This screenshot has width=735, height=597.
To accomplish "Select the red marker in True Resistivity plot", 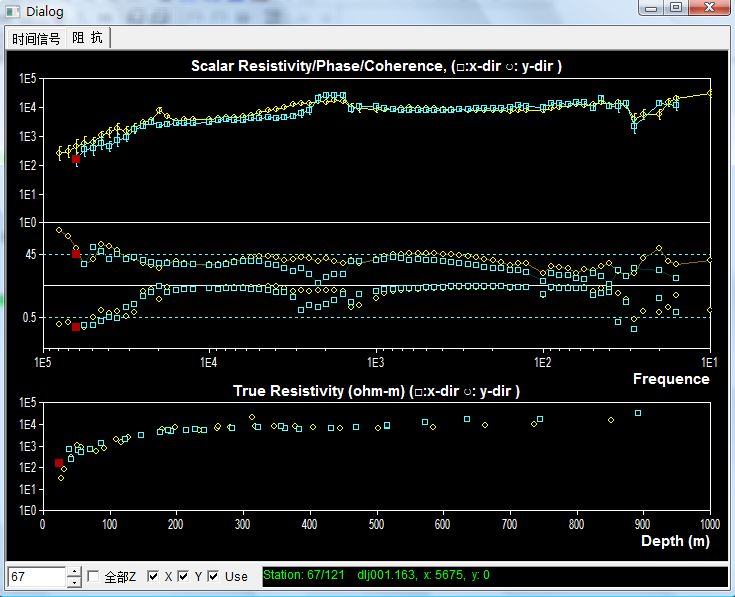I will pos(59,463).
